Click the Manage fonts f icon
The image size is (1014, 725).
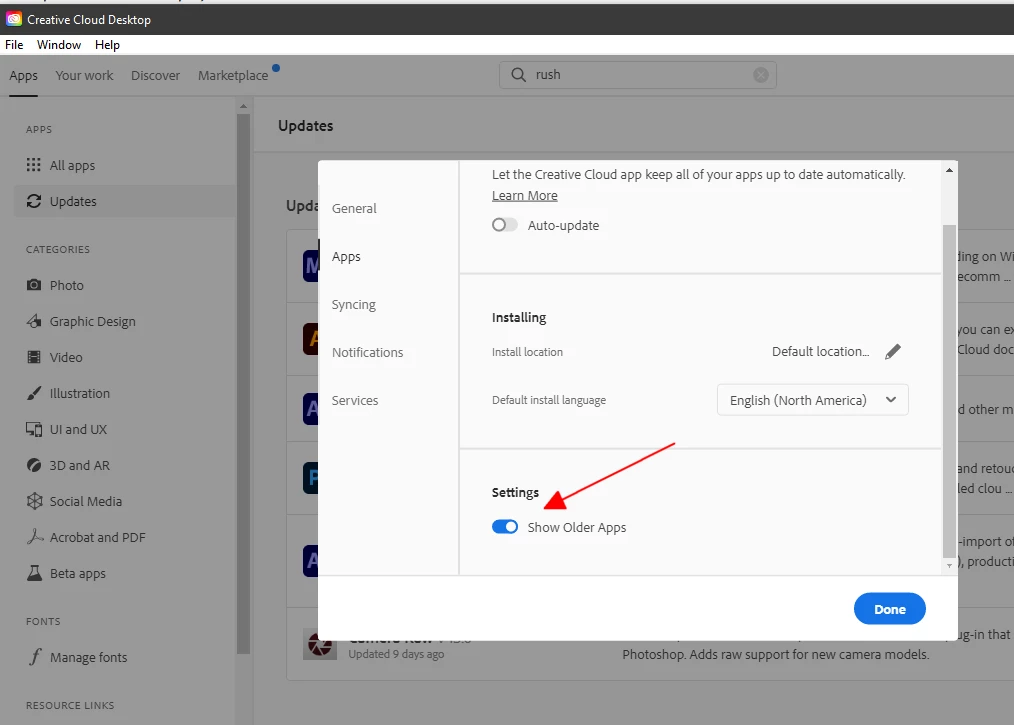[35, 657]
